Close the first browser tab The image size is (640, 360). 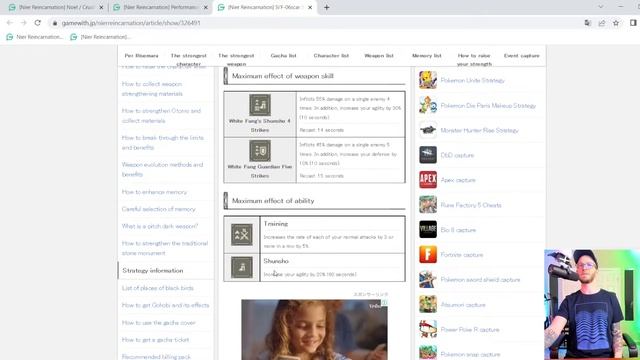(x=101, y=7)
